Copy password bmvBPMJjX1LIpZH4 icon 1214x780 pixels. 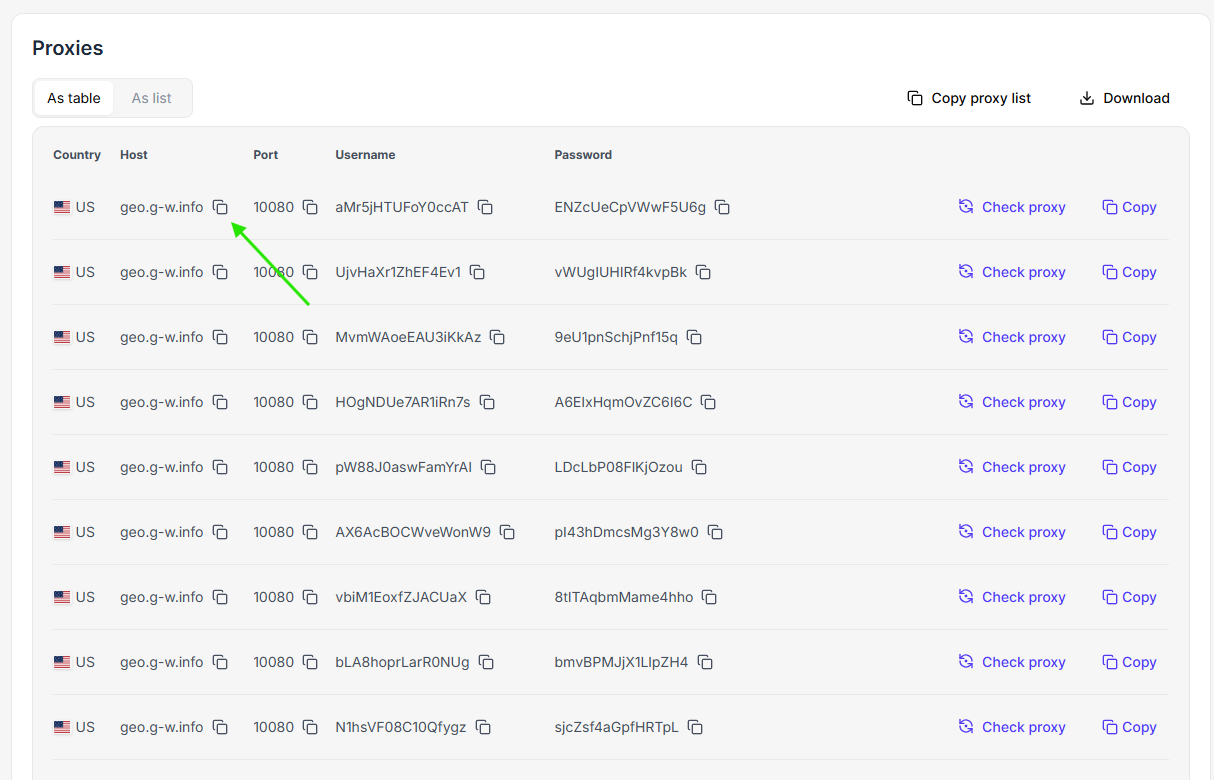click(x=705, y=662)
